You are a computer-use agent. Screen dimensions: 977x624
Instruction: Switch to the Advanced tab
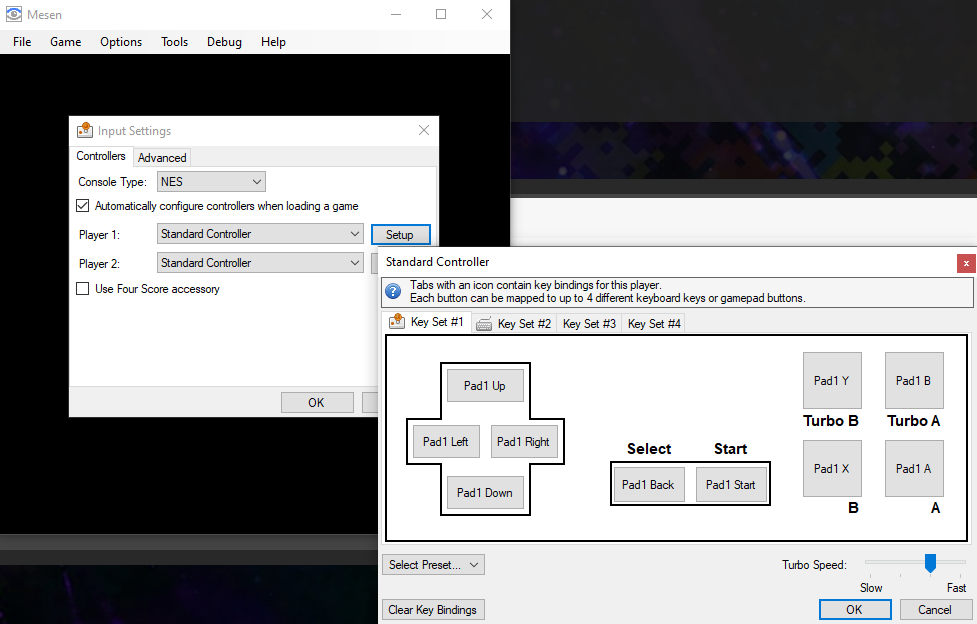pyautogui.click(x=162, y=158)
